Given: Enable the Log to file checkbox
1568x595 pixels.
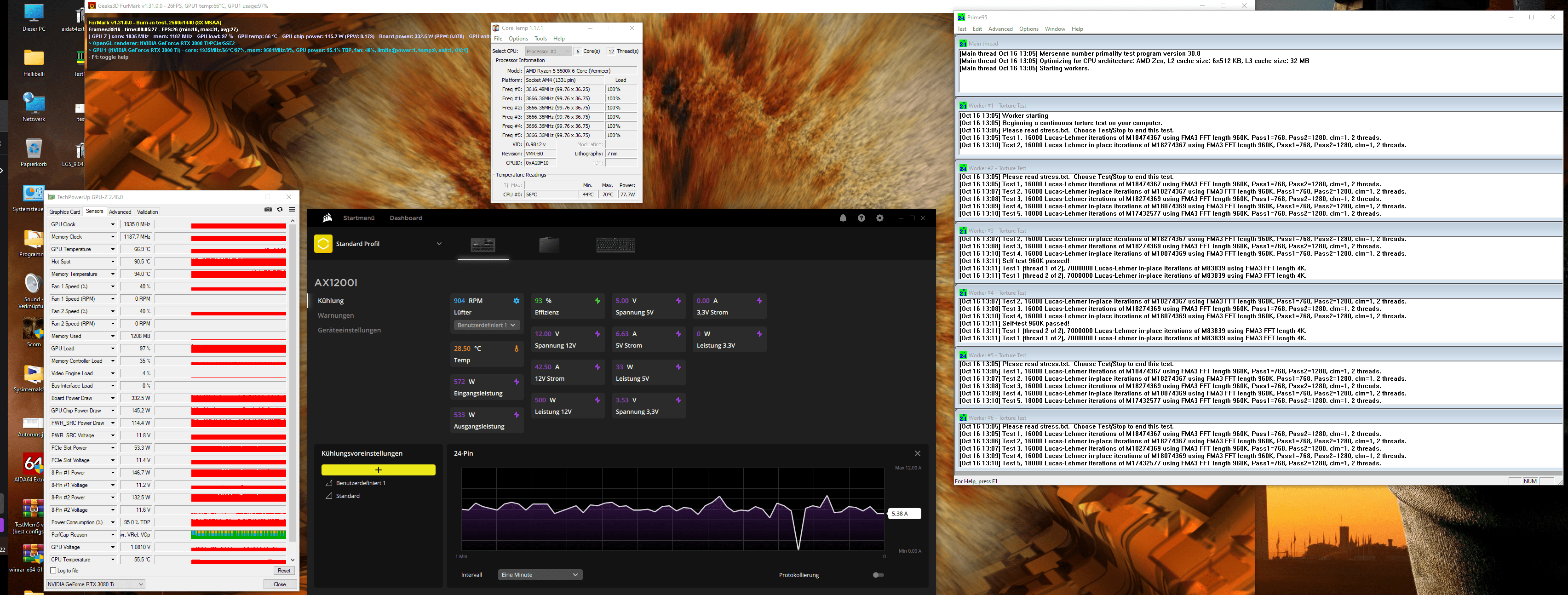Looking at the screenshot, I should click(x=53, y=571).
